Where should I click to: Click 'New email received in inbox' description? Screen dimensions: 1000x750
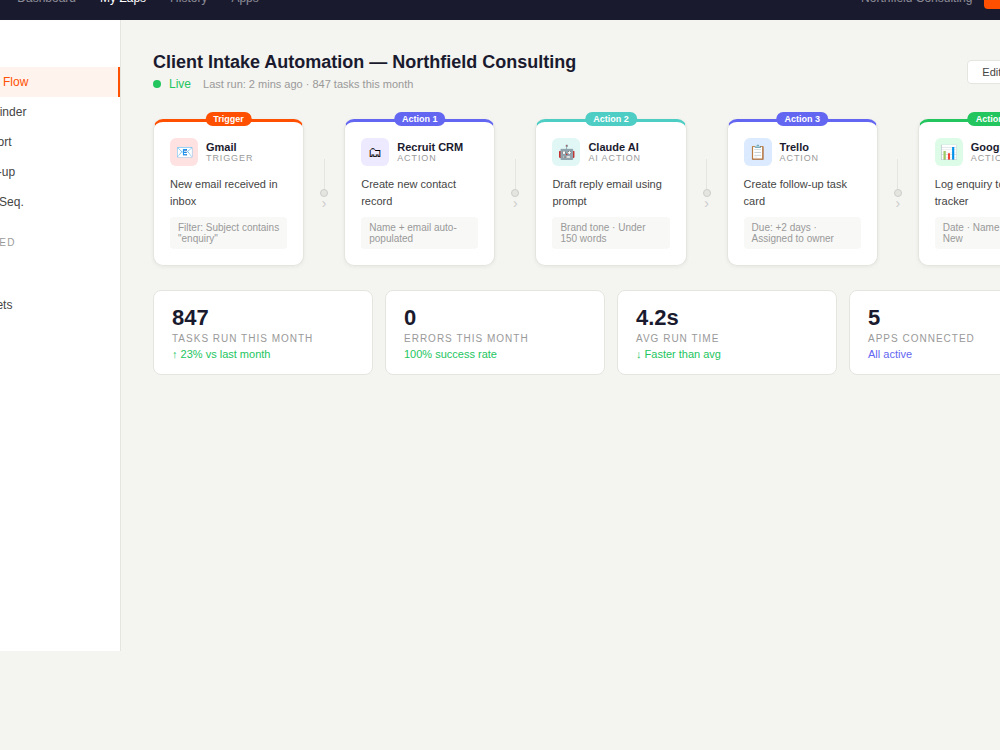point(224,193)
